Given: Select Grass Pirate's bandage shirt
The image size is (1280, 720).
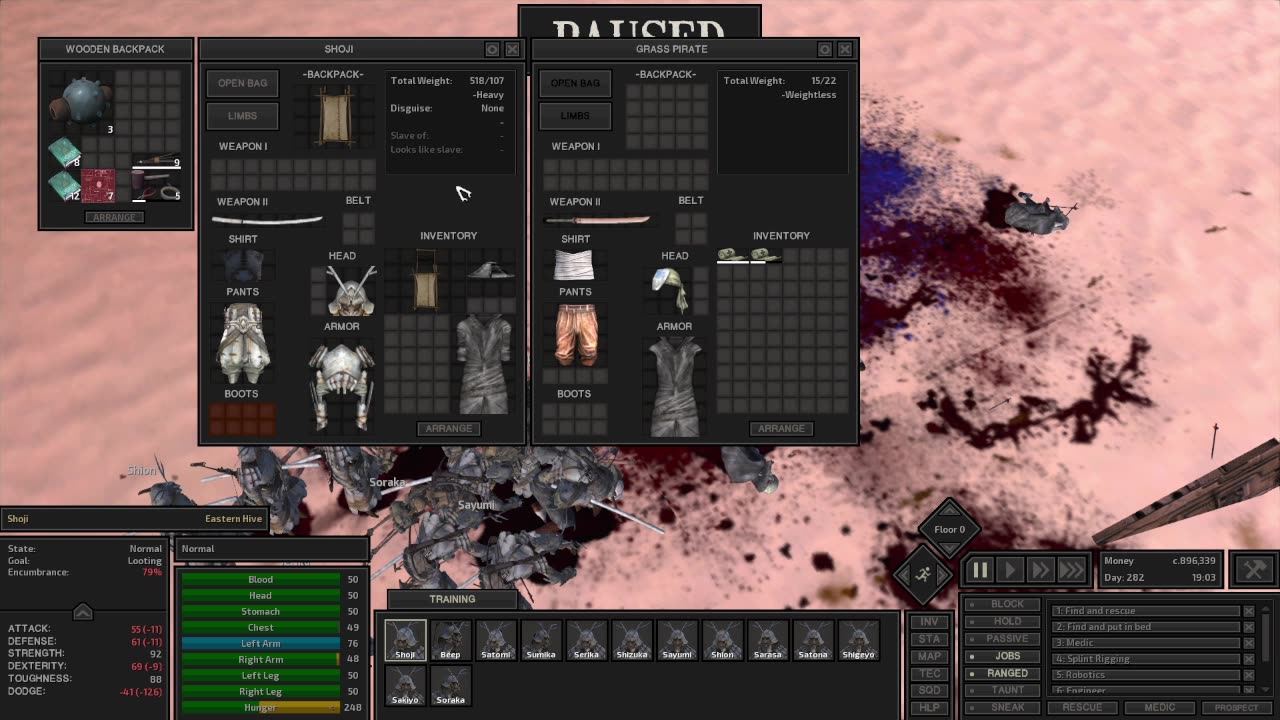Looking at the screenshot, I should 574,265.
